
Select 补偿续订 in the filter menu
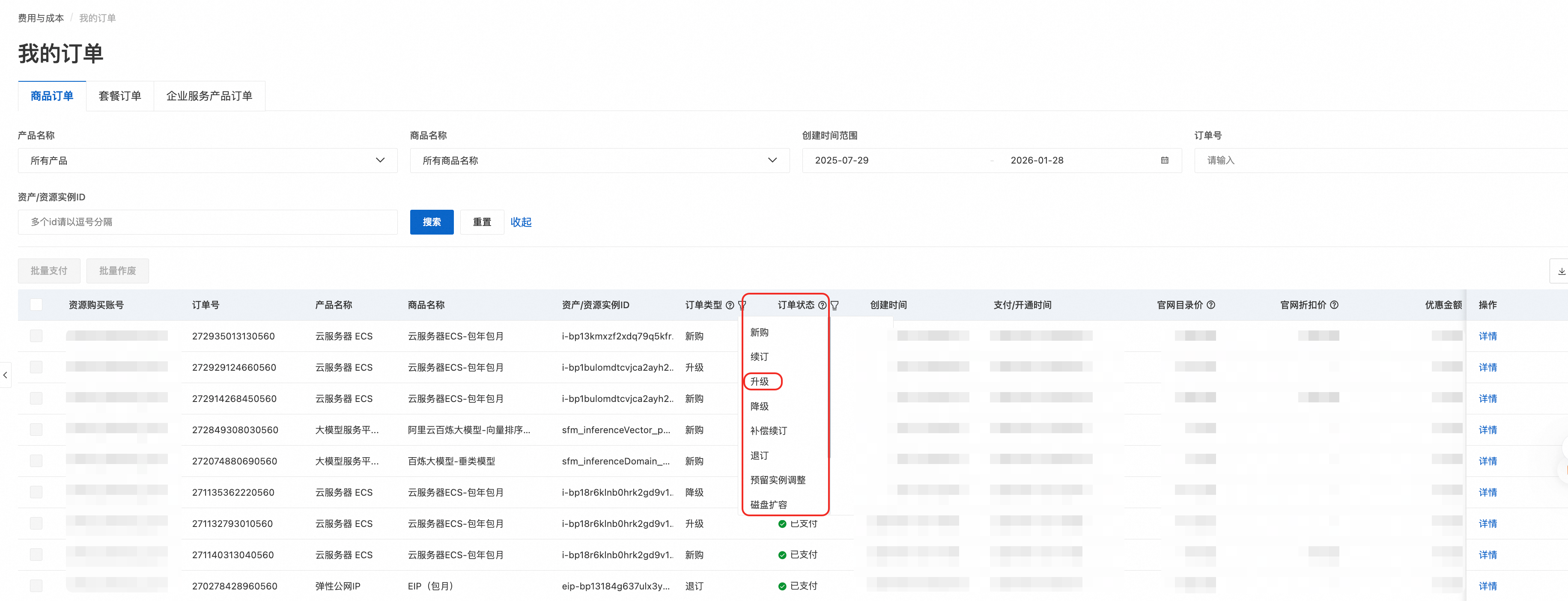(x=768, y=431)
